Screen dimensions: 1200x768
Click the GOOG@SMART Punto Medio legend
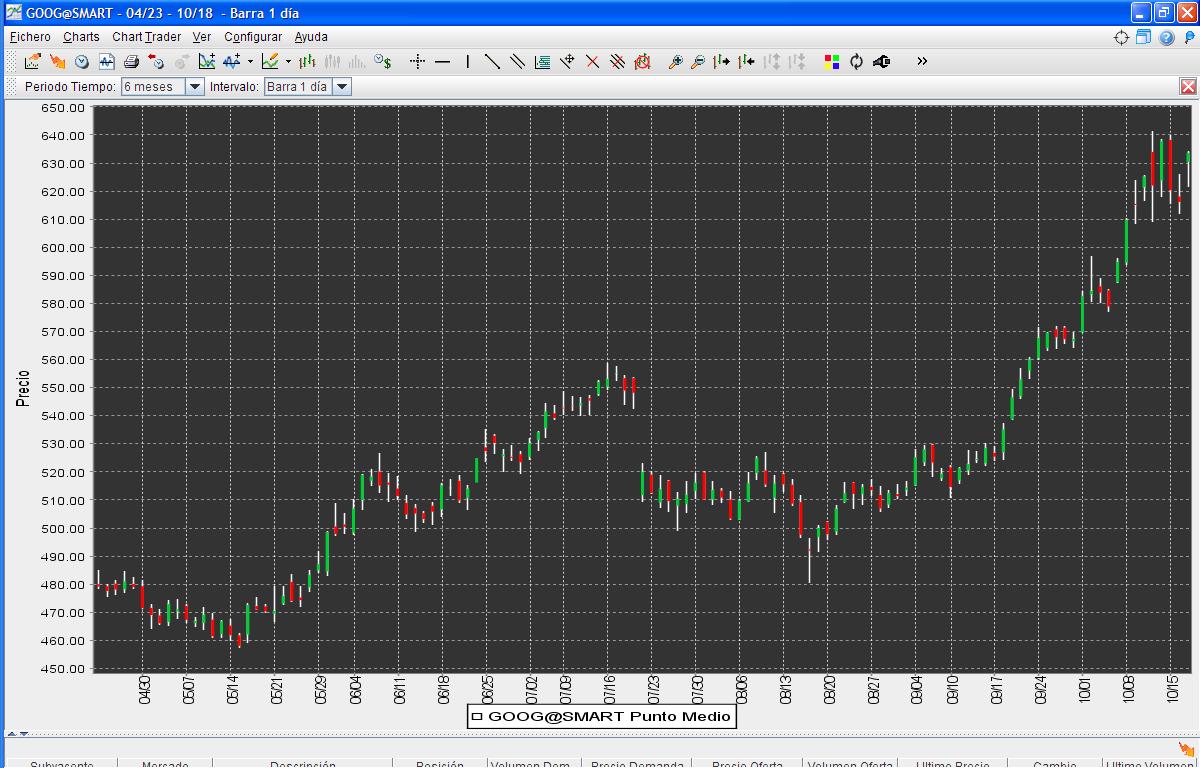coord(601,716)
